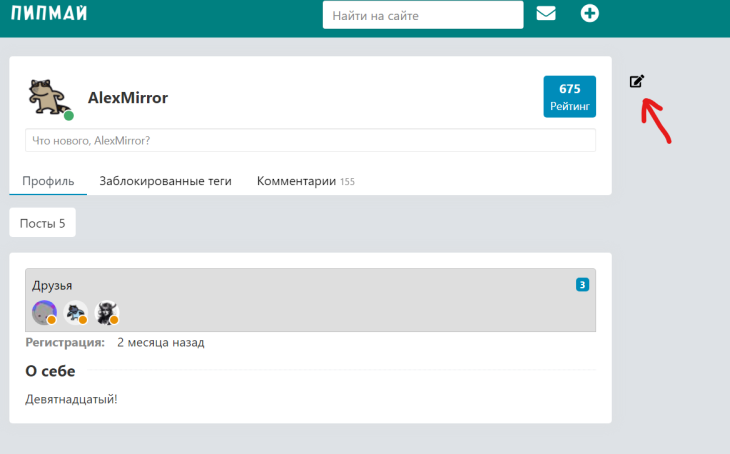Viewport: 730px width, 454px height.
Task: Open the Комментарии 155 tab
Action: (x=305, y=181)
